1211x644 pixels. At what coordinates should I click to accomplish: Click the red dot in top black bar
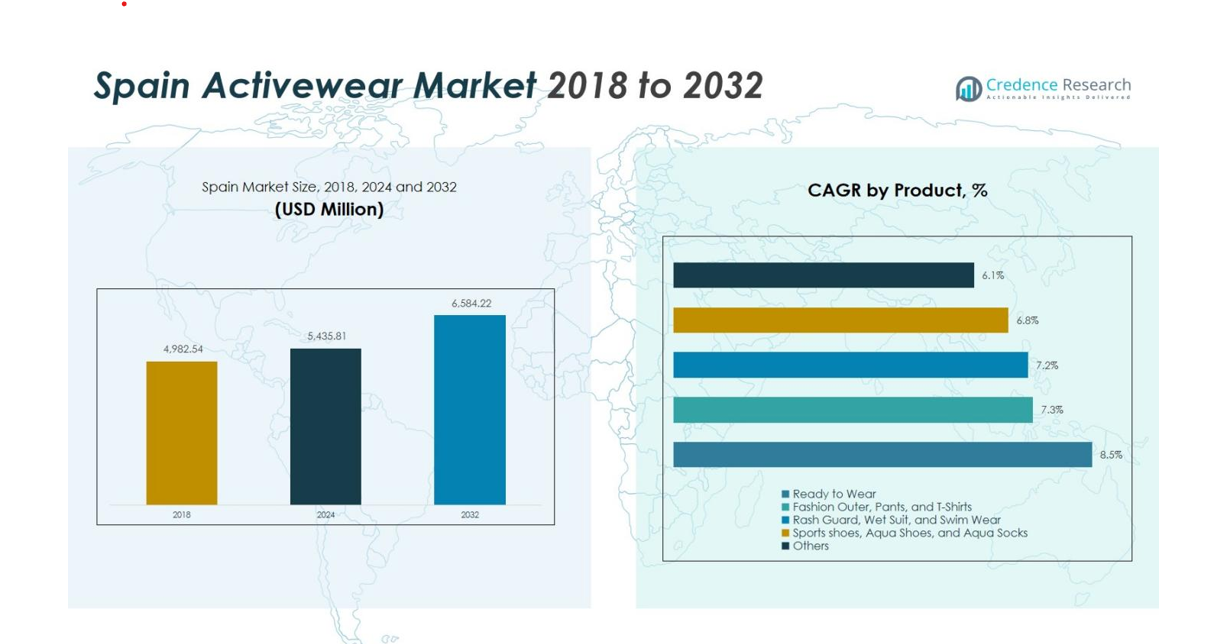pos(124,4)
